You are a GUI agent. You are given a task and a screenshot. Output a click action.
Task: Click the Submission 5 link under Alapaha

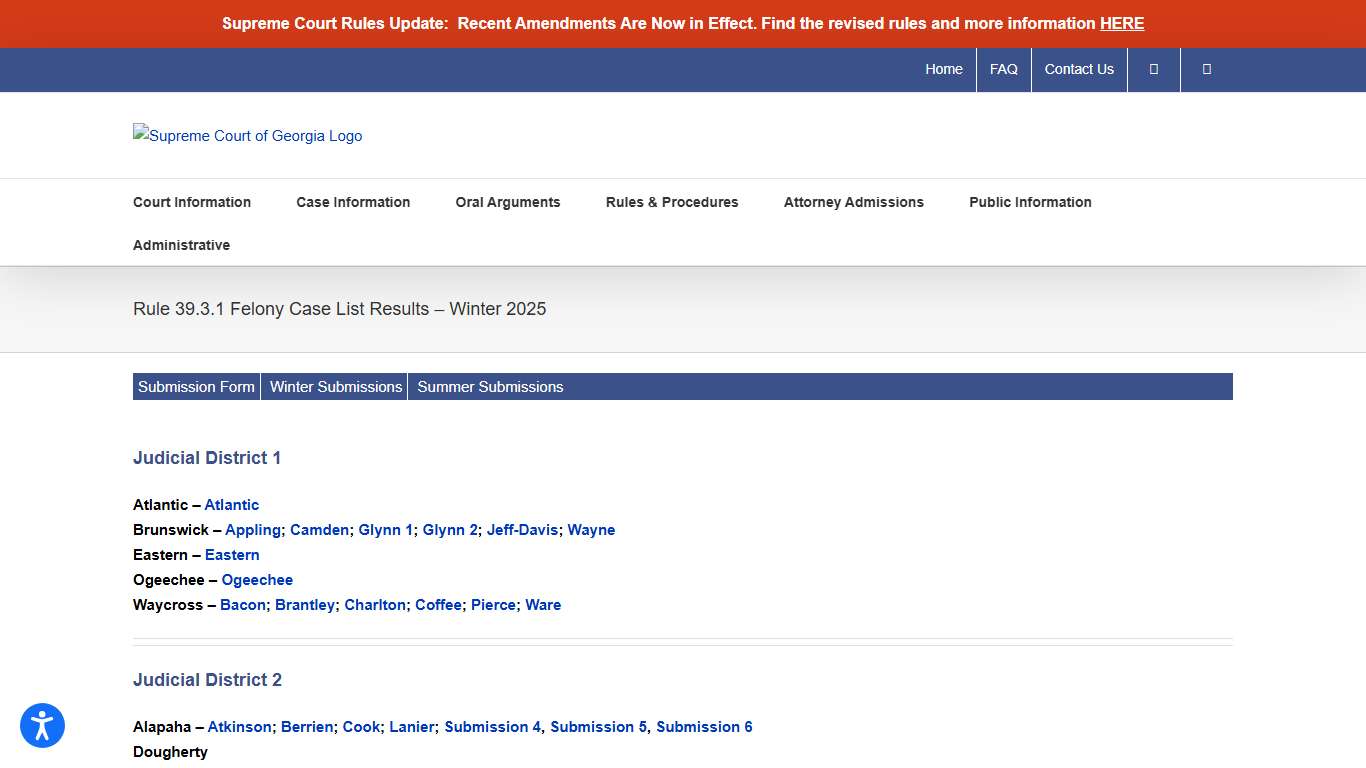(597, 727)
